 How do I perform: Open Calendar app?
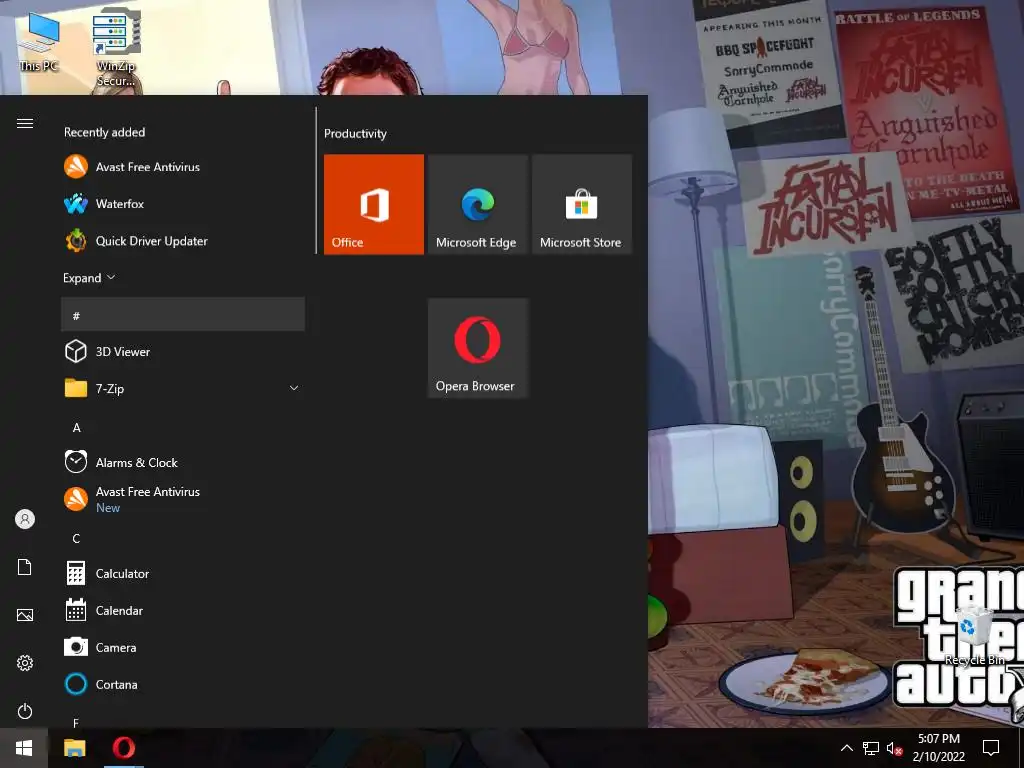183,611
